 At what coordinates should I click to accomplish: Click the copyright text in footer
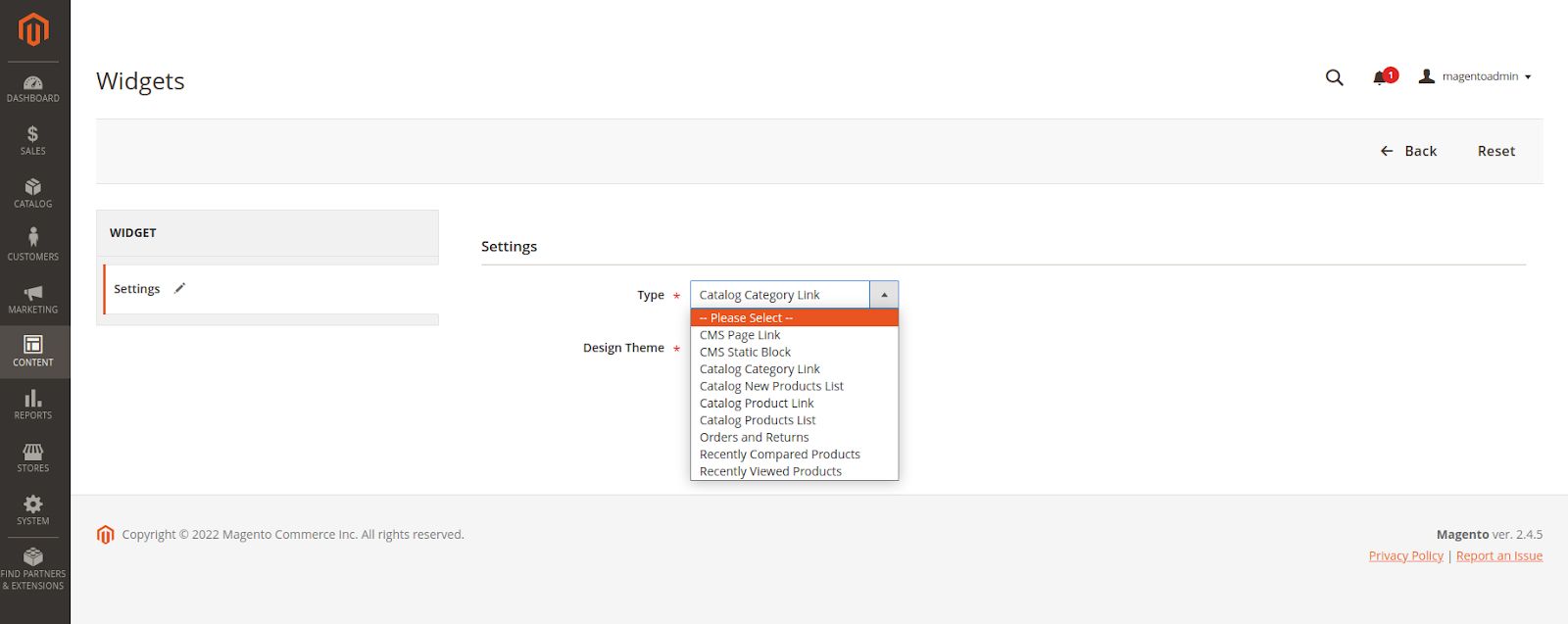[293, 534]
